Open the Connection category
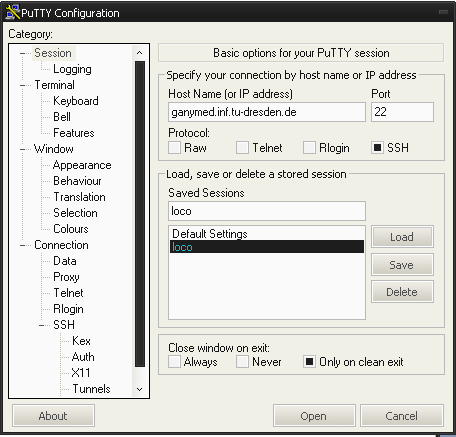Image resolution: width=456 pixels, height=437 pixels. (x=61, y=245)
